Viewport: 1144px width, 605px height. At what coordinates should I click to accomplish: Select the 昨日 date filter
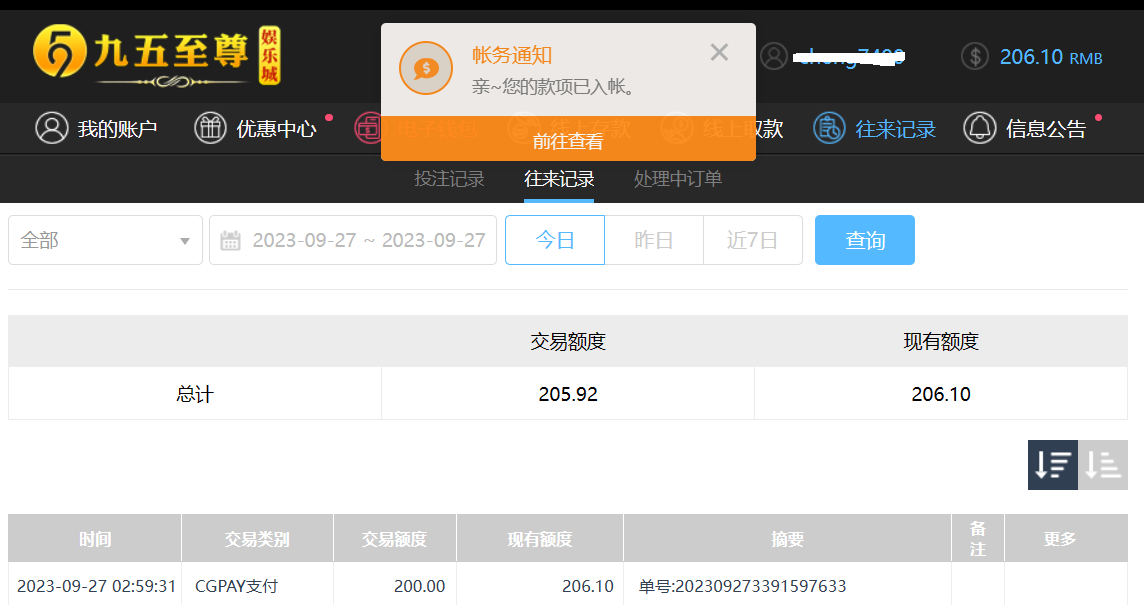[x=654, y=240]
